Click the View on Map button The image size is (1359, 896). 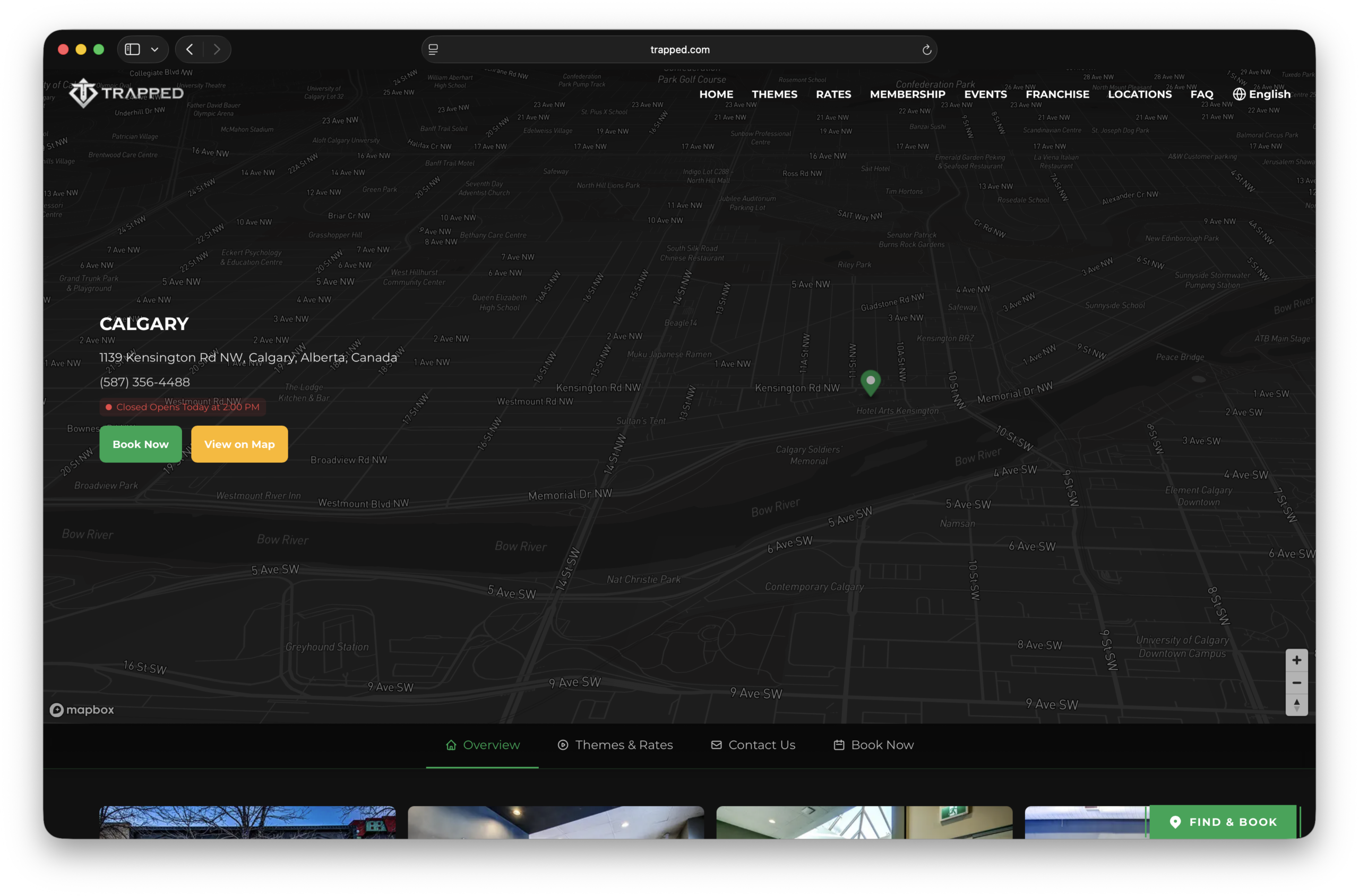239,444
